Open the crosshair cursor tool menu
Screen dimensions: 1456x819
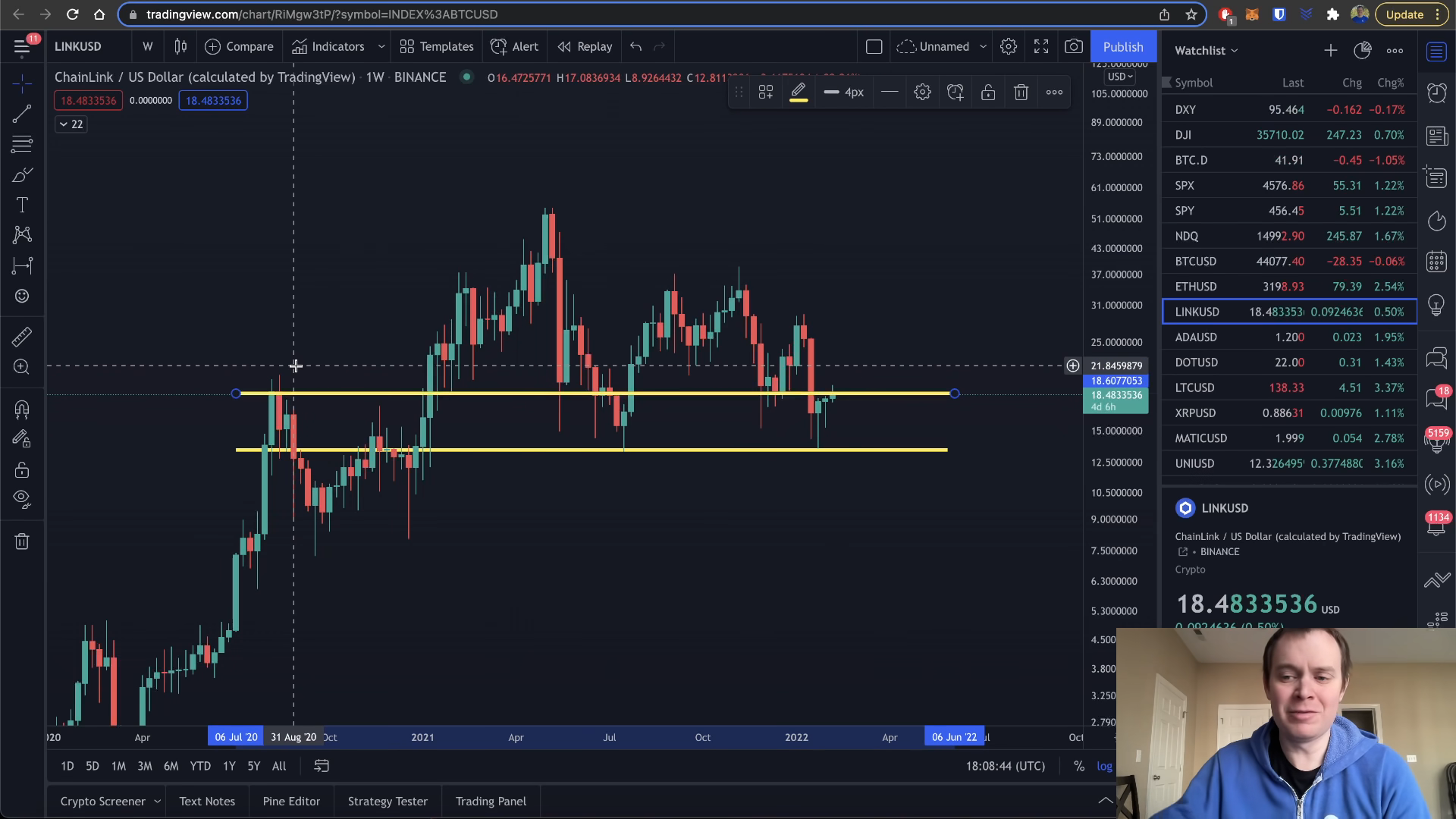[x=22, y=83]
